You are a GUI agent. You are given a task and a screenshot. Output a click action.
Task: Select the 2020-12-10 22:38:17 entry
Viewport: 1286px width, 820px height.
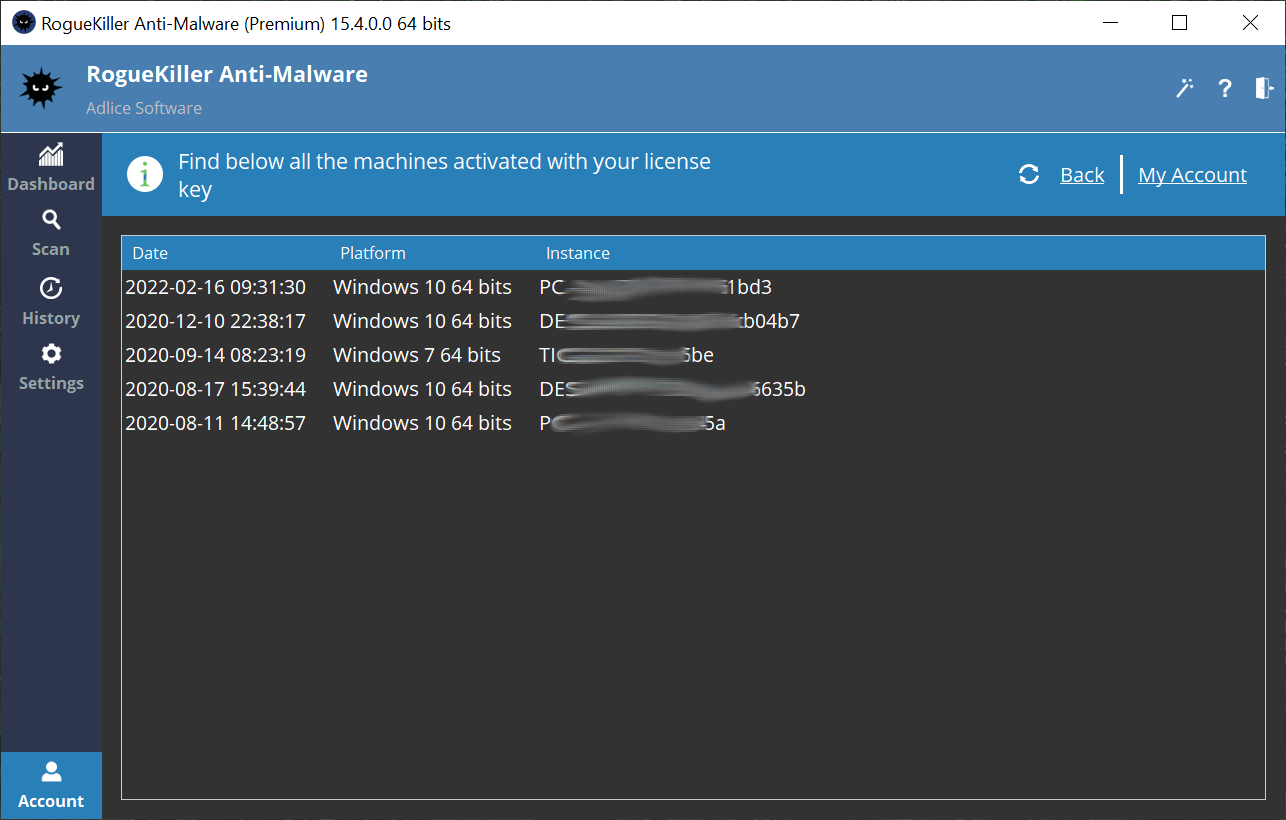pyautogui.click(x=215, y=321)
